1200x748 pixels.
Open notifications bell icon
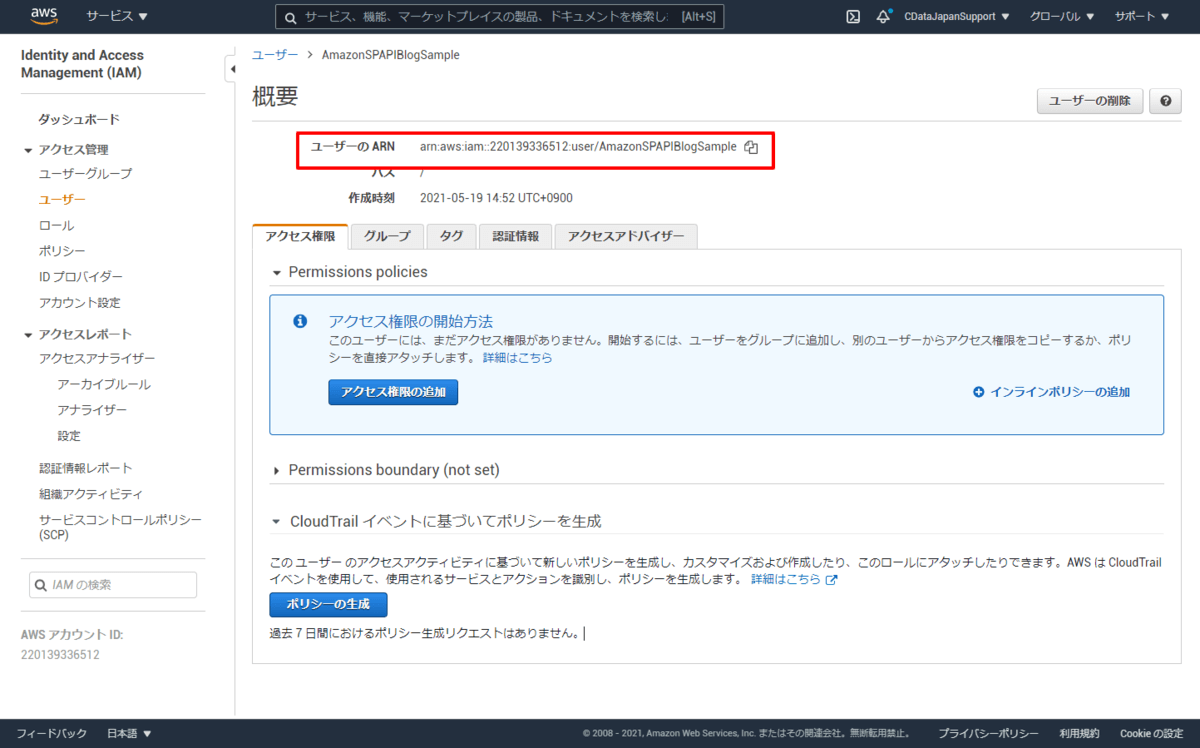coord(883,16)
